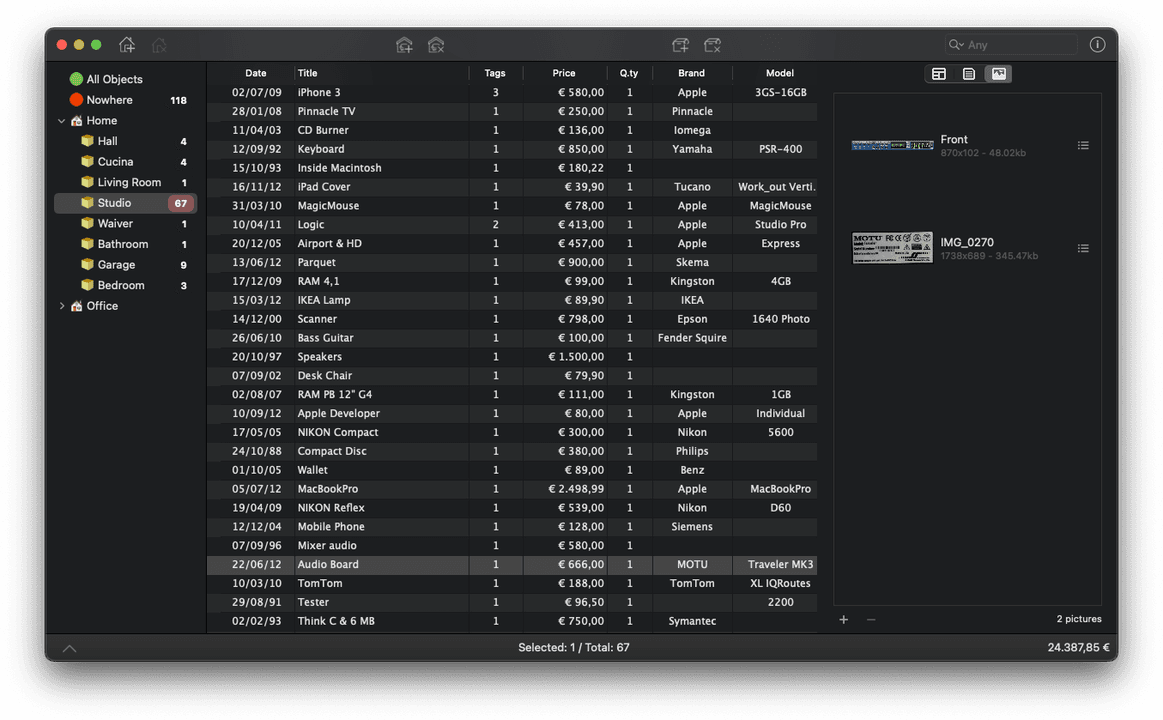The image size is (1163, 720).
Task: Switch to the pictures view
Action: click(998, 74)
